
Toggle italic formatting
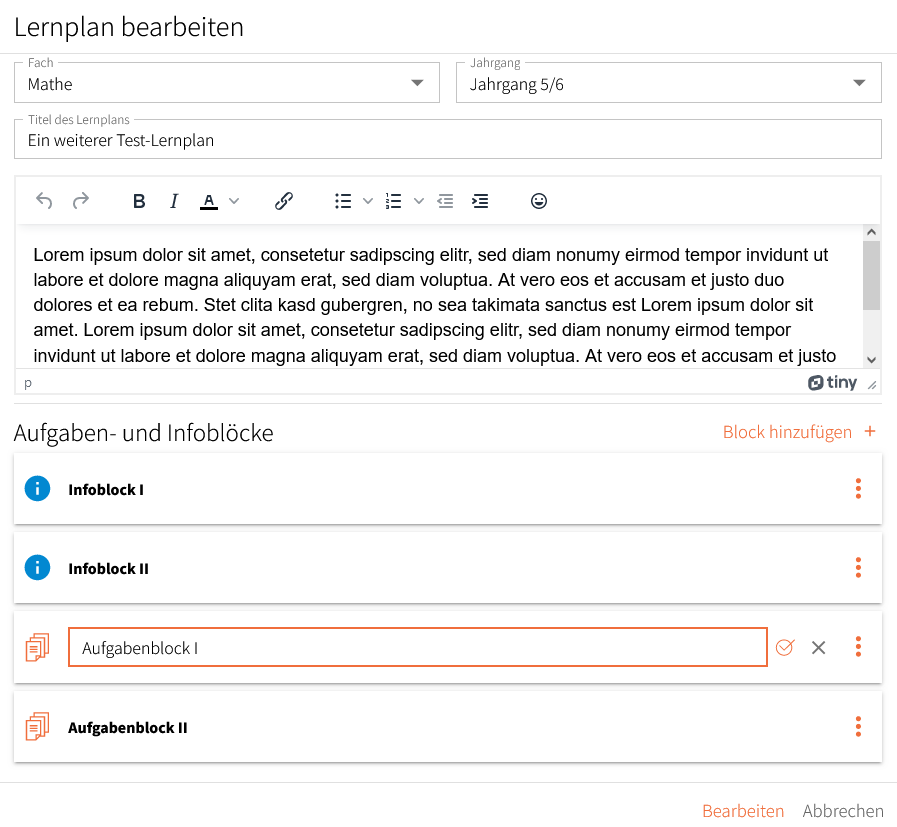[174, 201]
